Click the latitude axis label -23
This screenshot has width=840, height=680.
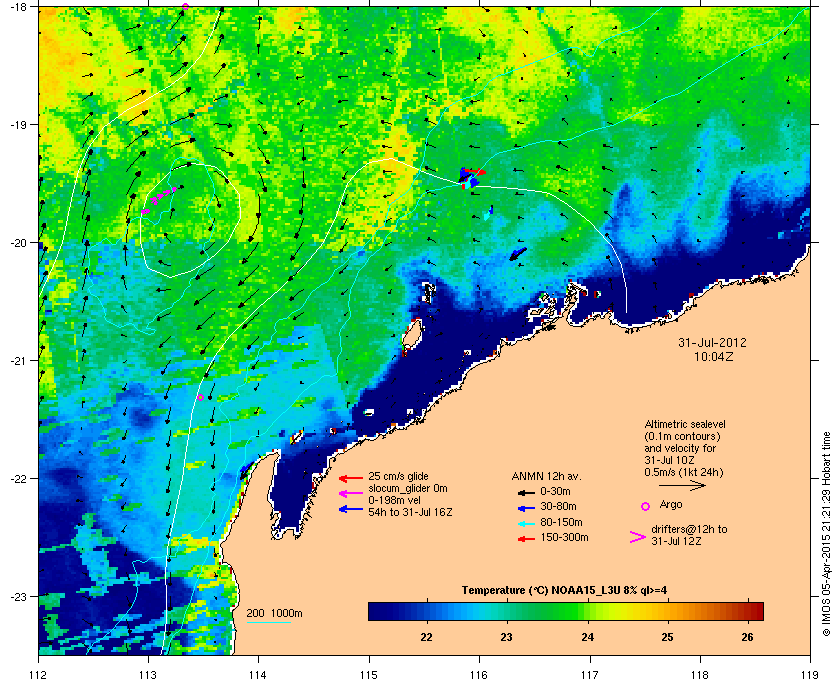(18, 596)
